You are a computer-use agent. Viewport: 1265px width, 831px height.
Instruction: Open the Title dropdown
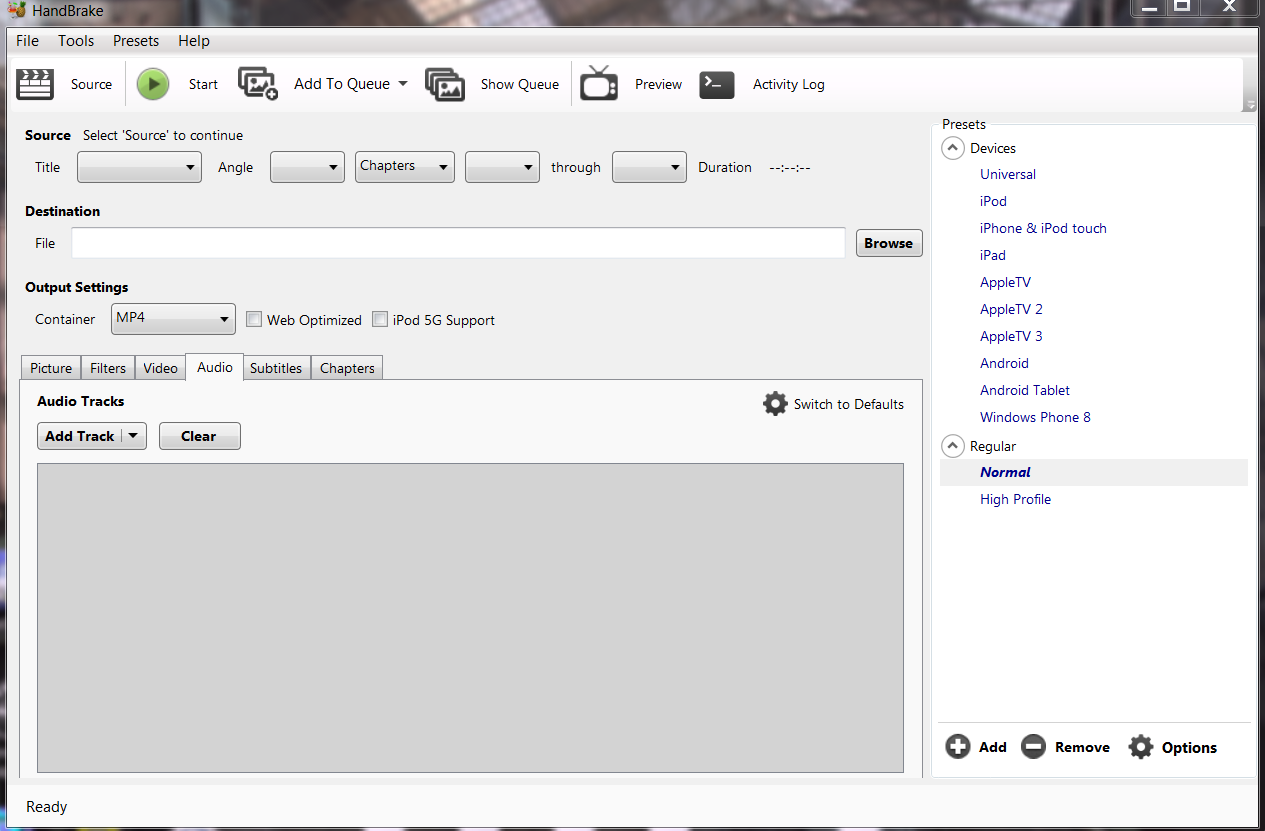139,167
